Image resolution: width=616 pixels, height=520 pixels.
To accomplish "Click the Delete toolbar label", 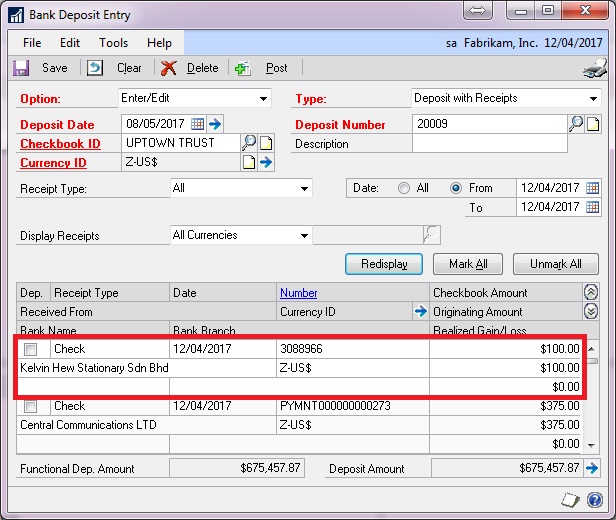I will click(203, 68).
